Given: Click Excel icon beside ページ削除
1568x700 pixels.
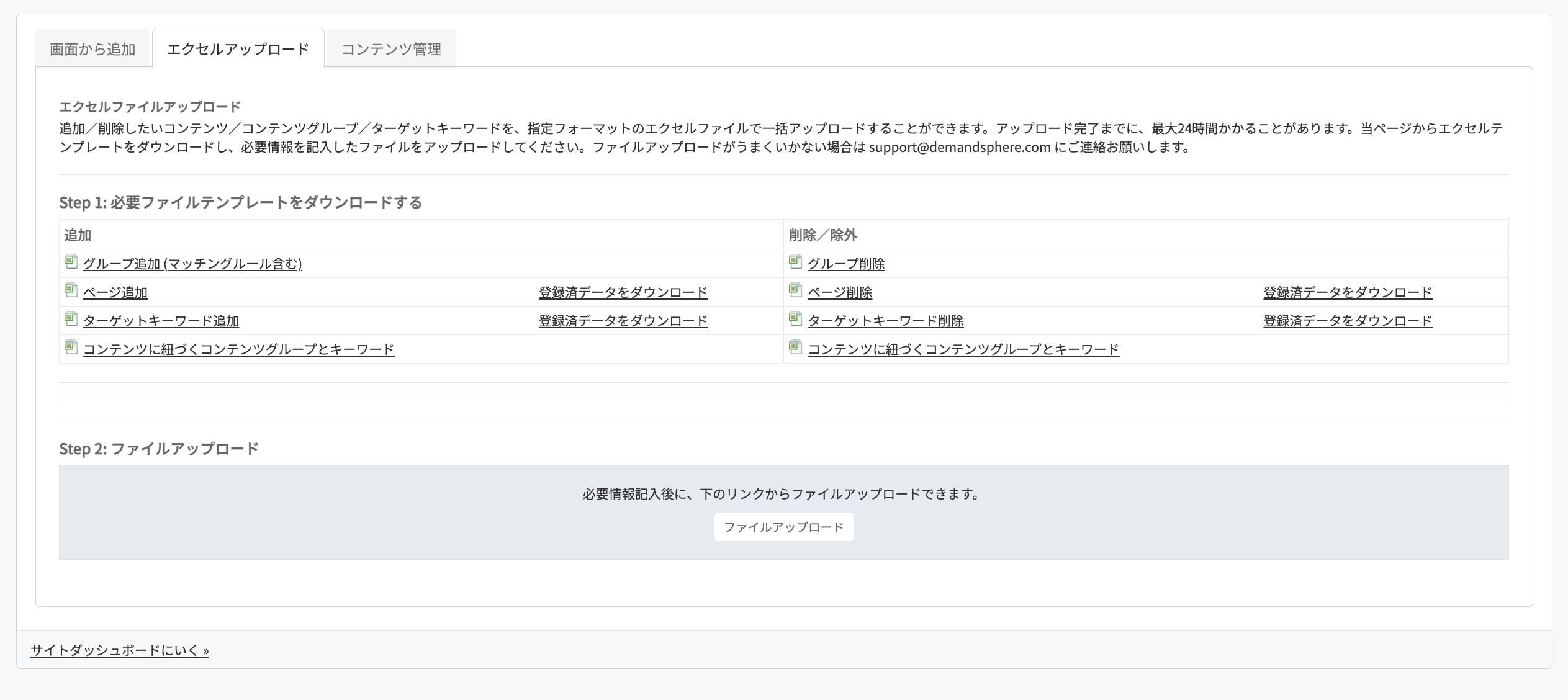Looking at the screenshot, I should tap(796, 290).
